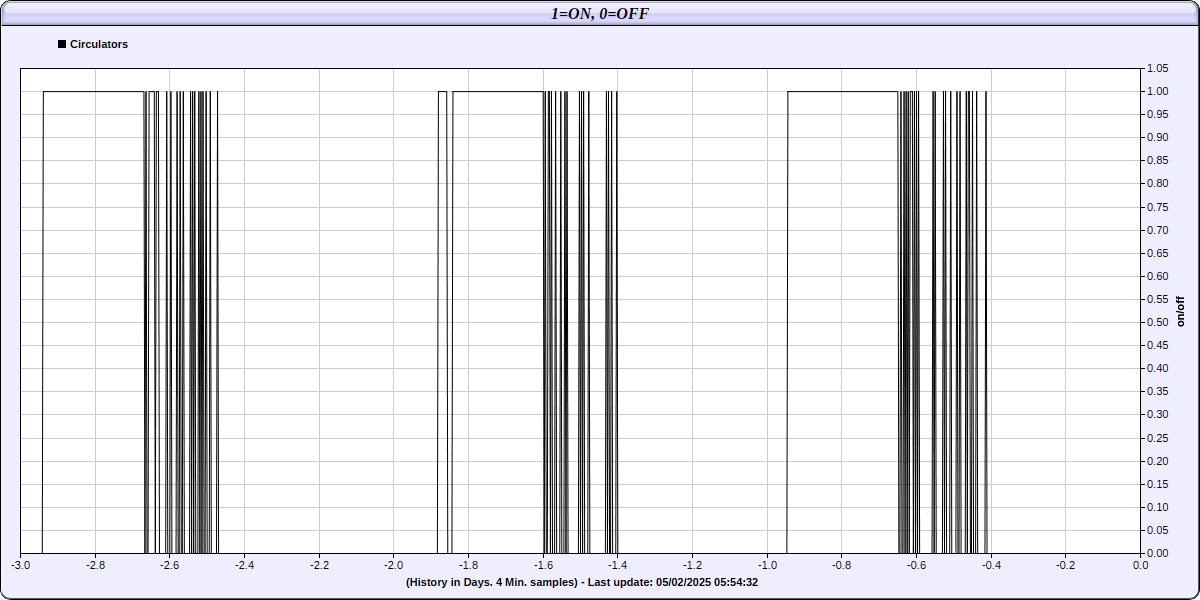
Task: Click the chart title "1=ON, 0=OFF"
Action: [x=600, y=13]
